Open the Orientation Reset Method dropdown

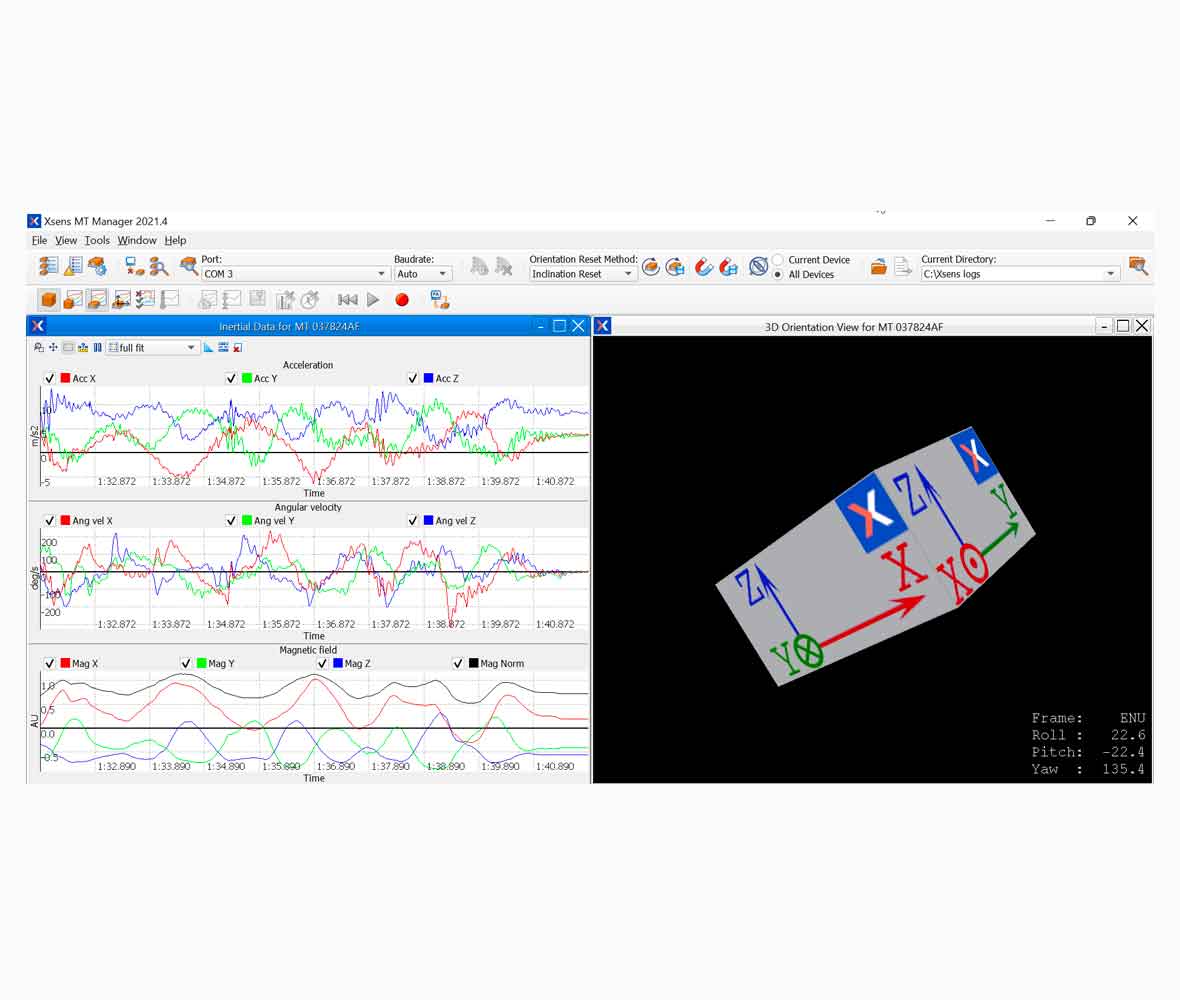628,274
